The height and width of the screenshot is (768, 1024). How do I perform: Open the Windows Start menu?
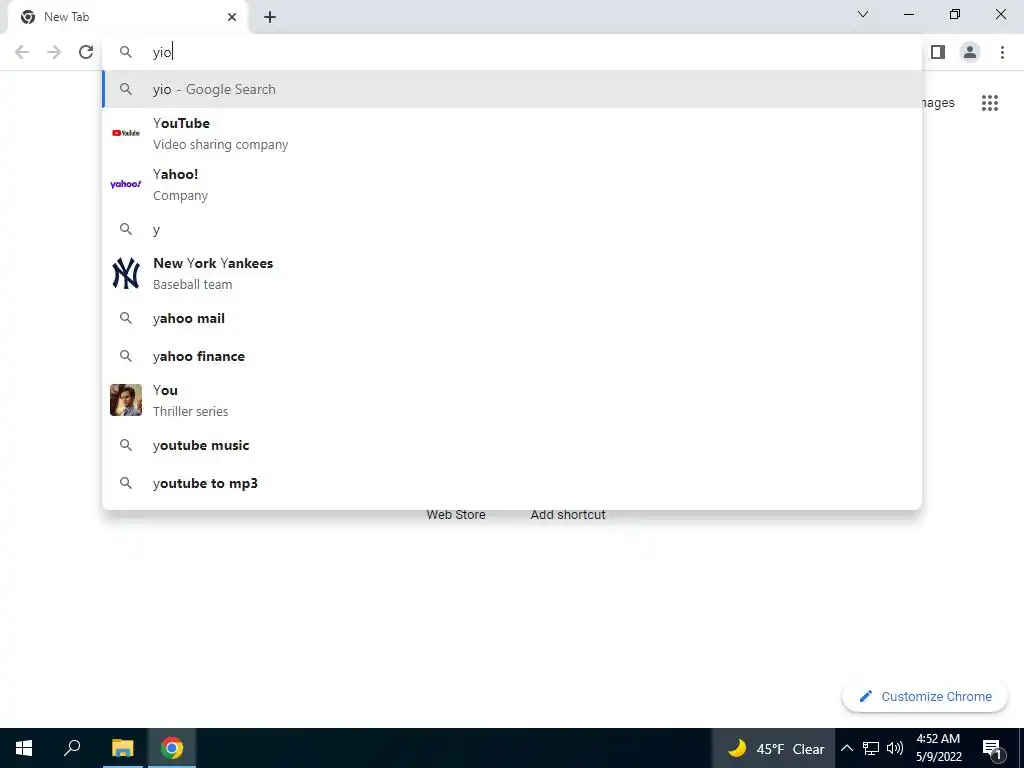click(24, 748)
